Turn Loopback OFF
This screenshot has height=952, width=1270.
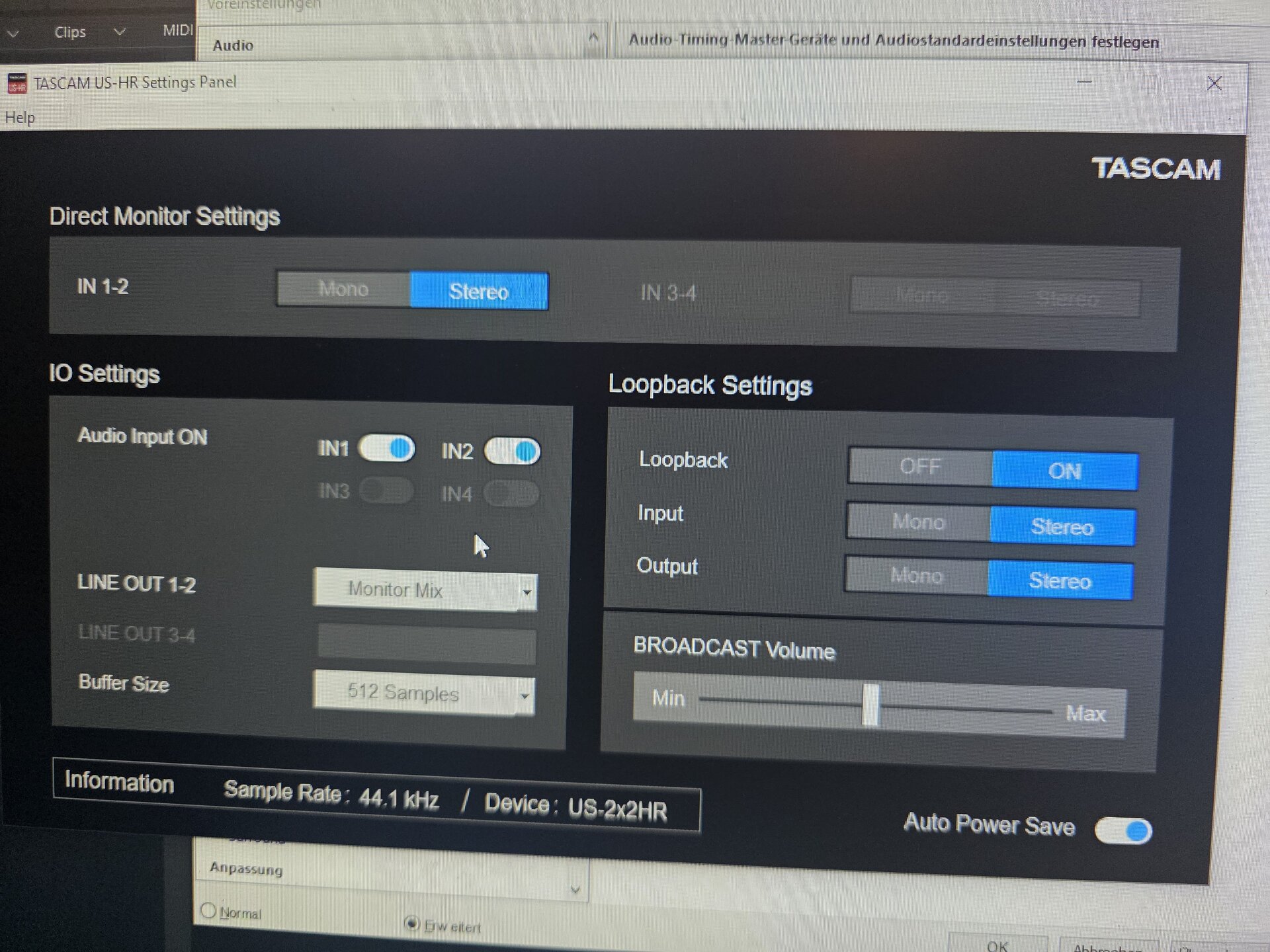920,467
